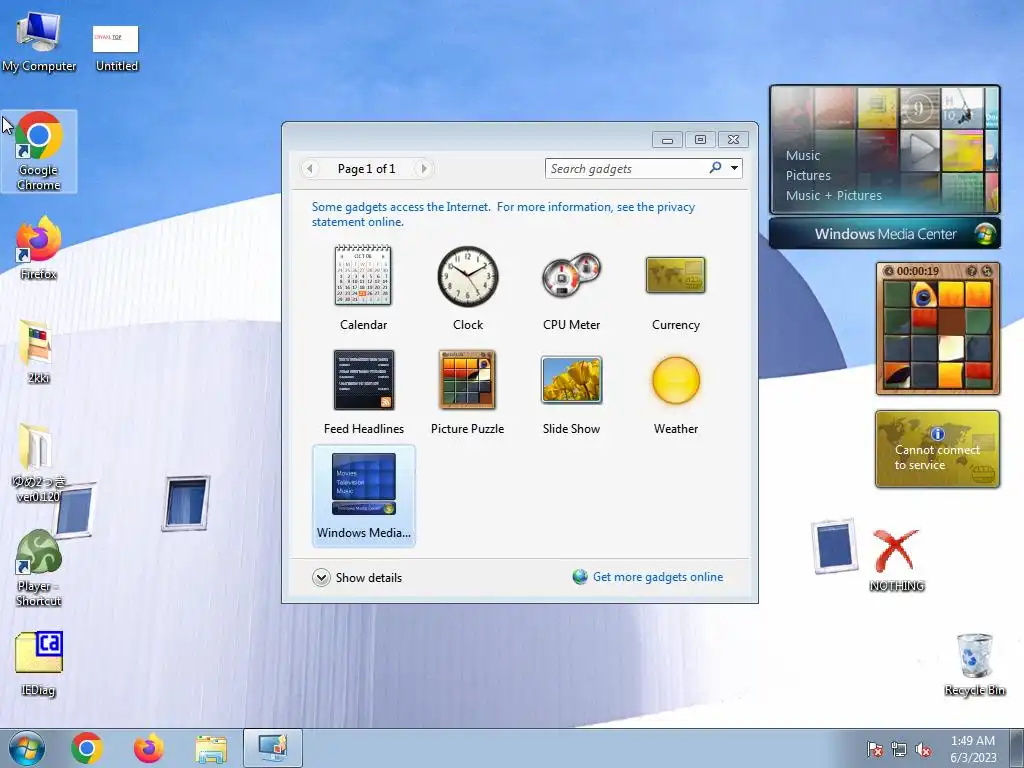Close the gadget gallery window
Screen dimensions: 1024x768
coord(733,140)
